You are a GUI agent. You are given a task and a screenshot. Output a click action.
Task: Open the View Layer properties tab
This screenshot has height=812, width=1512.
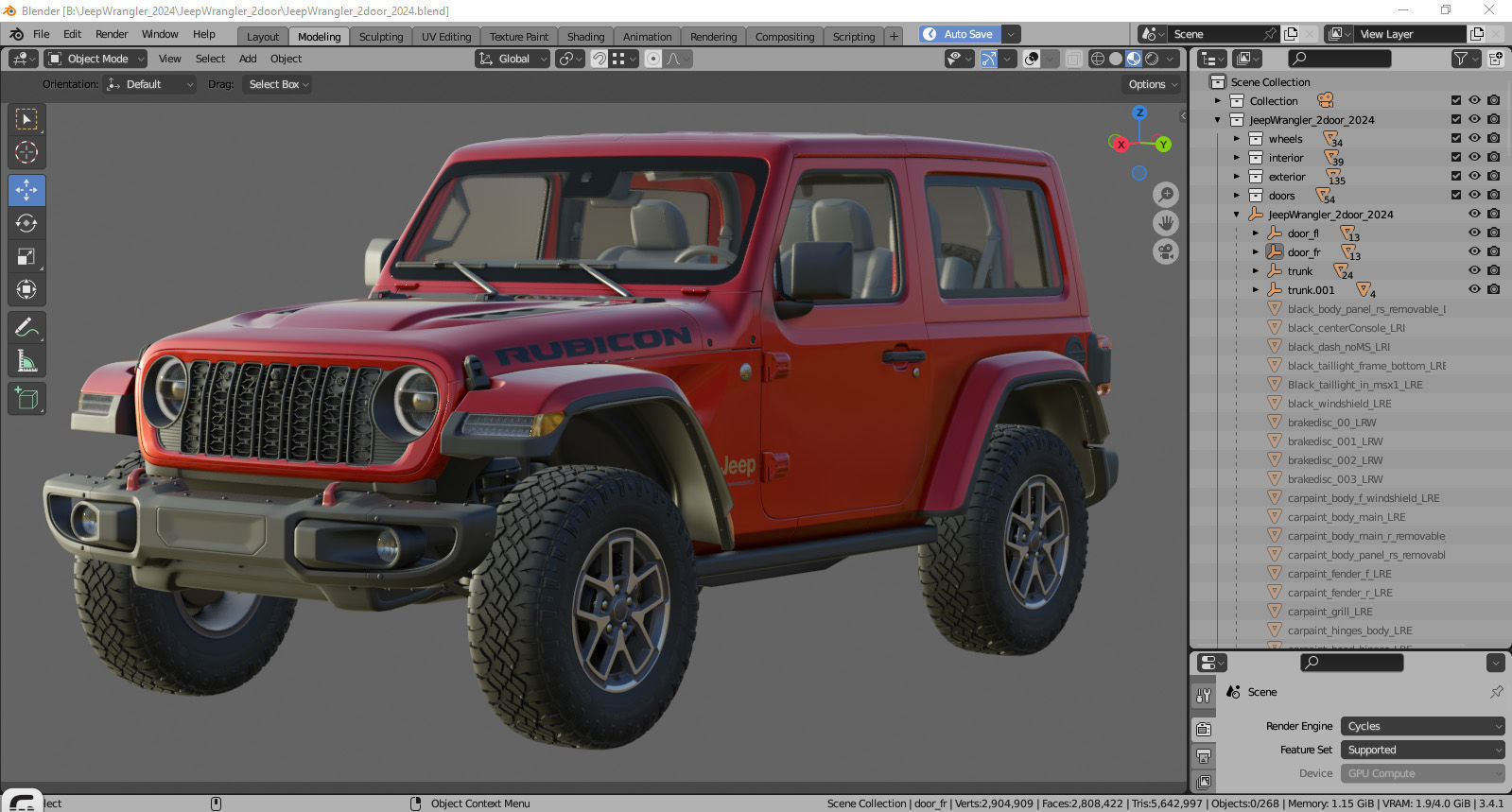pos(1204,781)
